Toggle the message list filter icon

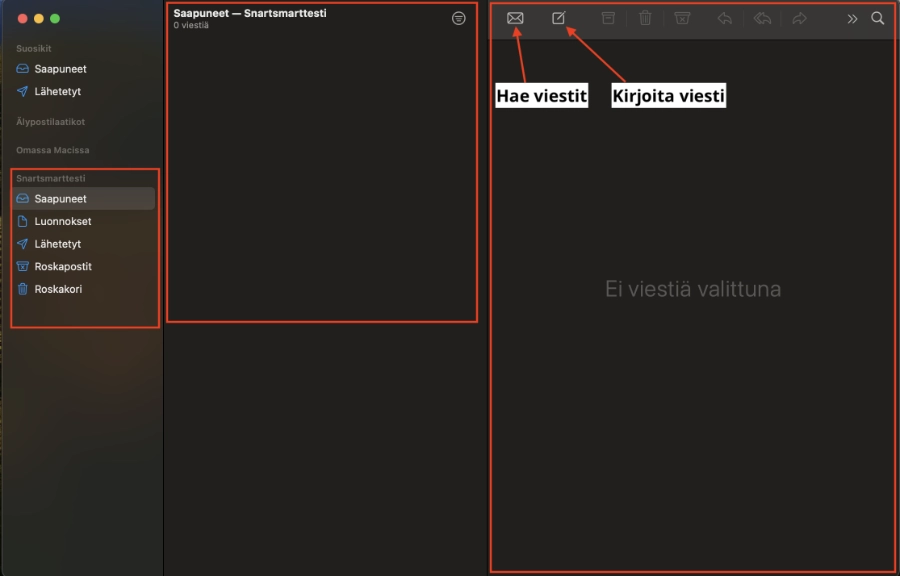tap(459, 18)
